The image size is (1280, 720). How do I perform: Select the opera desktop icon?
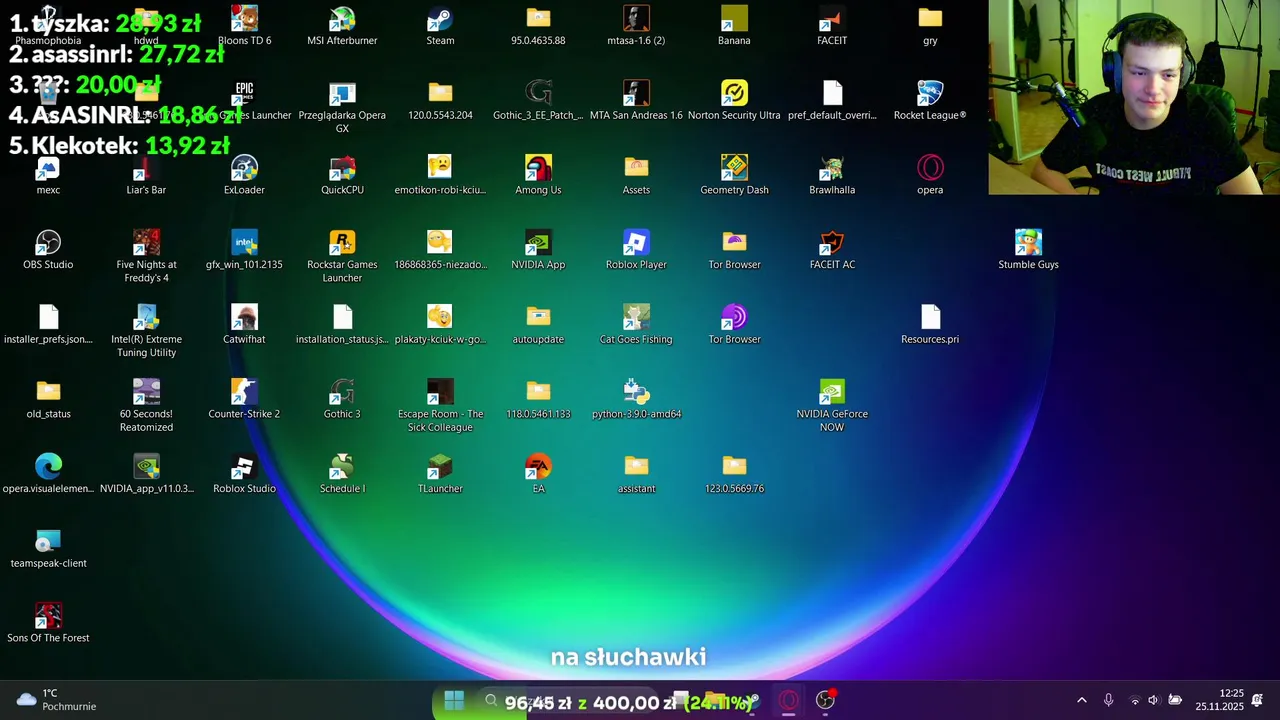click(x=930, y=175)
